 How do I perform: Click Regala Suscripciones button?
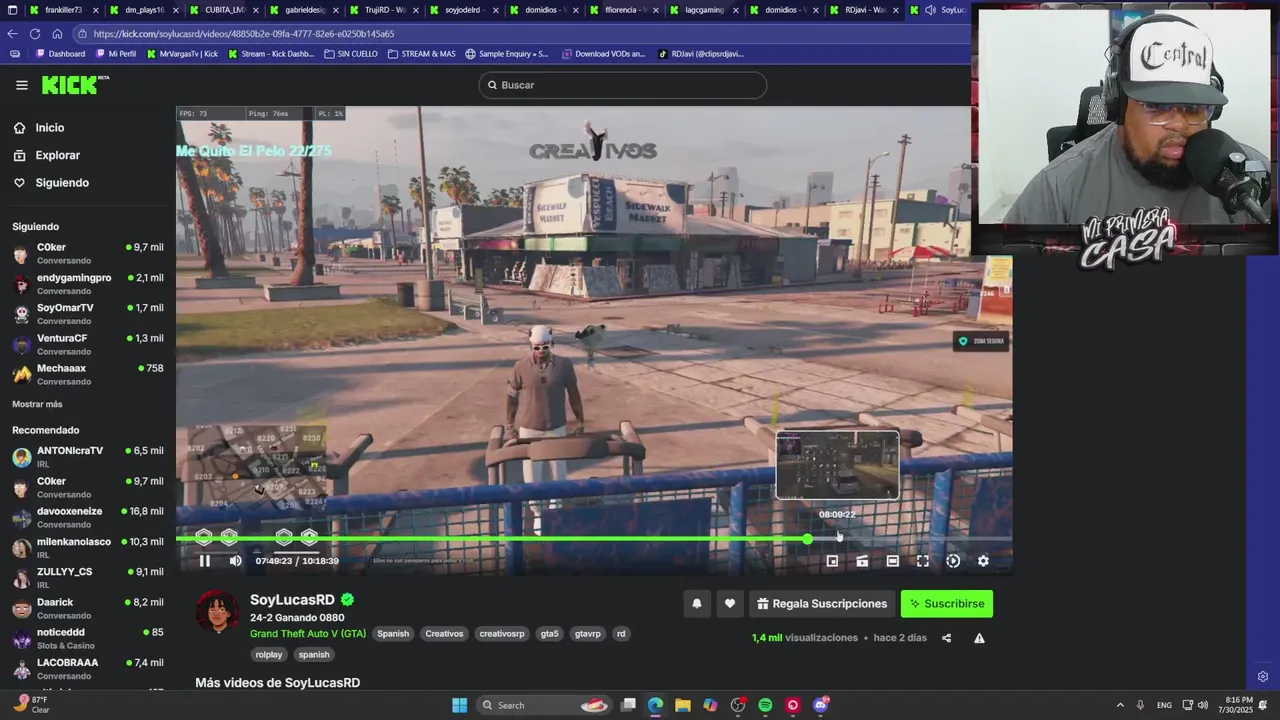(x=821, y=604)
